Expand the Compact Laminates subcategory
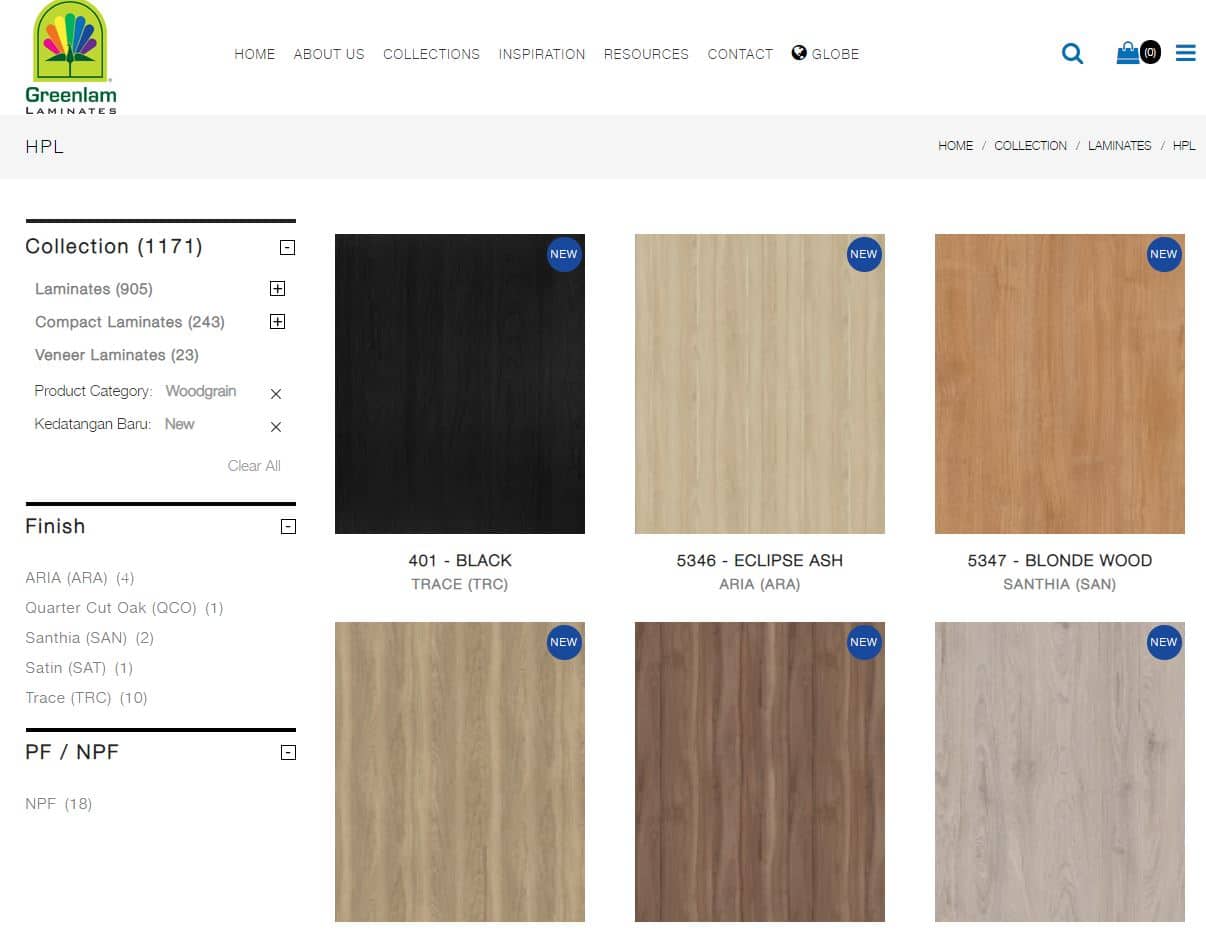This screenshot has height=930, width=1206. click(278, 322)
